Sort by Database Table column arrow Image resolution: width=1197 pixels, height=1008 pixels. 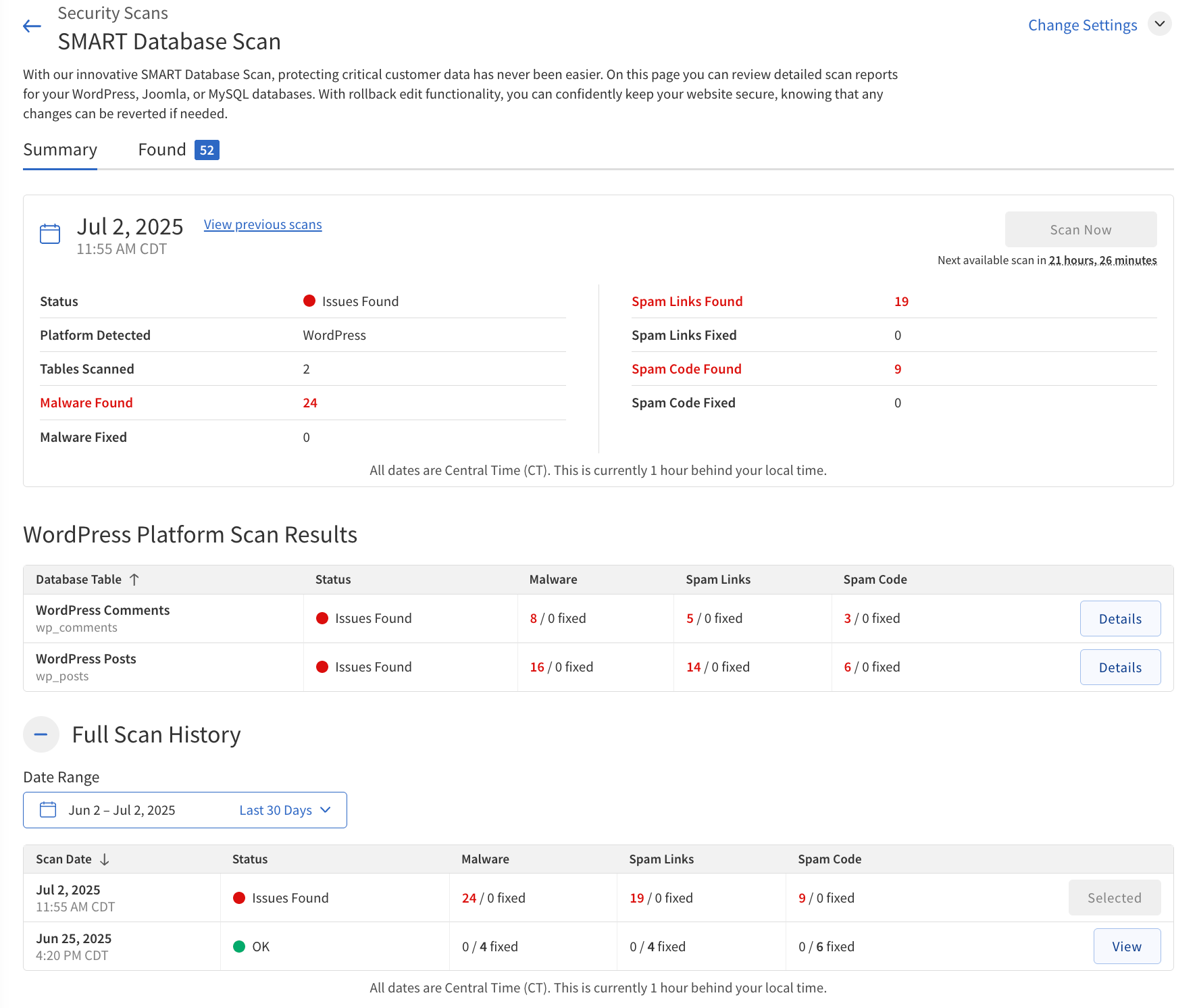pos(134,580)
